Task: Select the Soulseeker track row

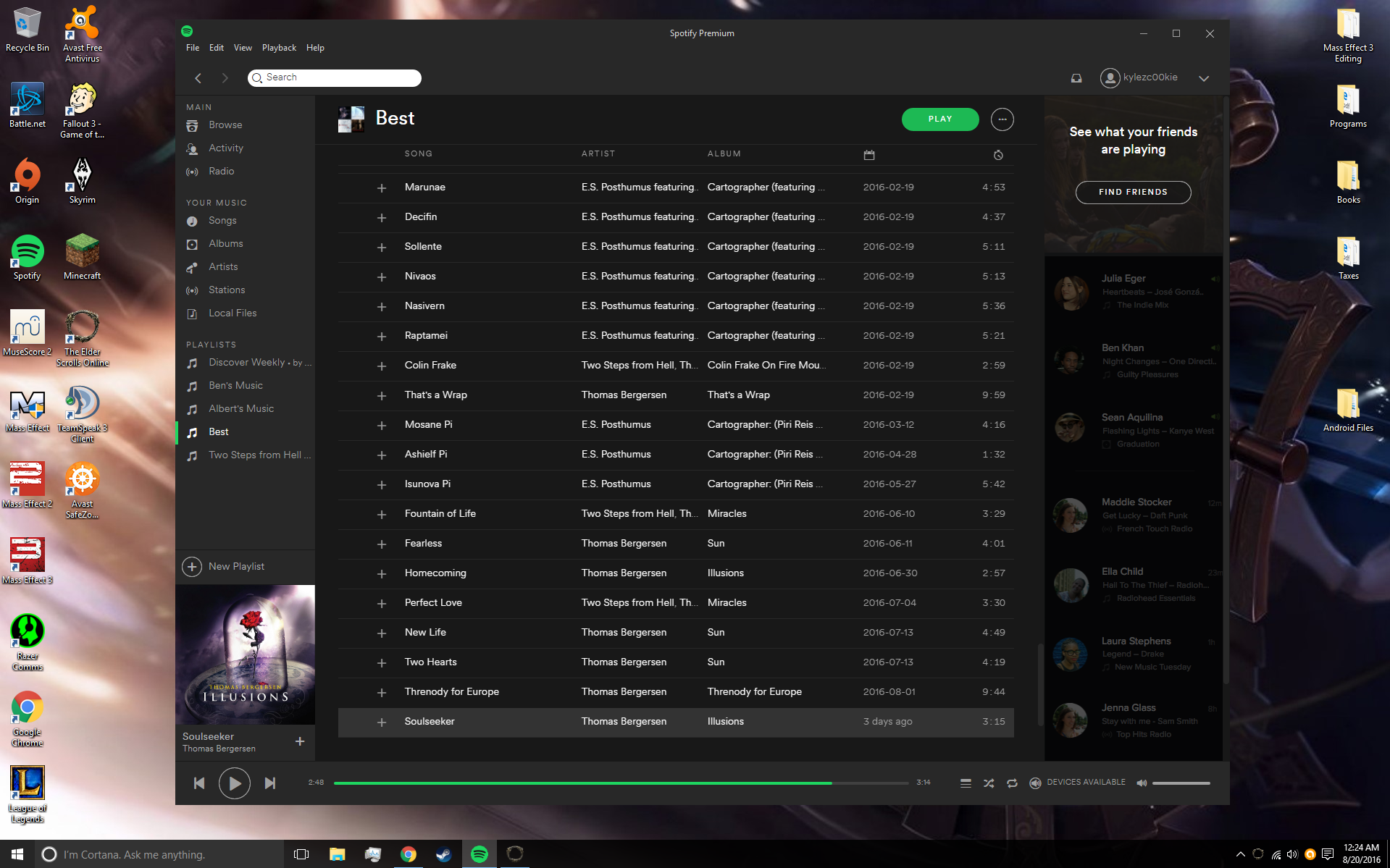Action: [676, 722]
